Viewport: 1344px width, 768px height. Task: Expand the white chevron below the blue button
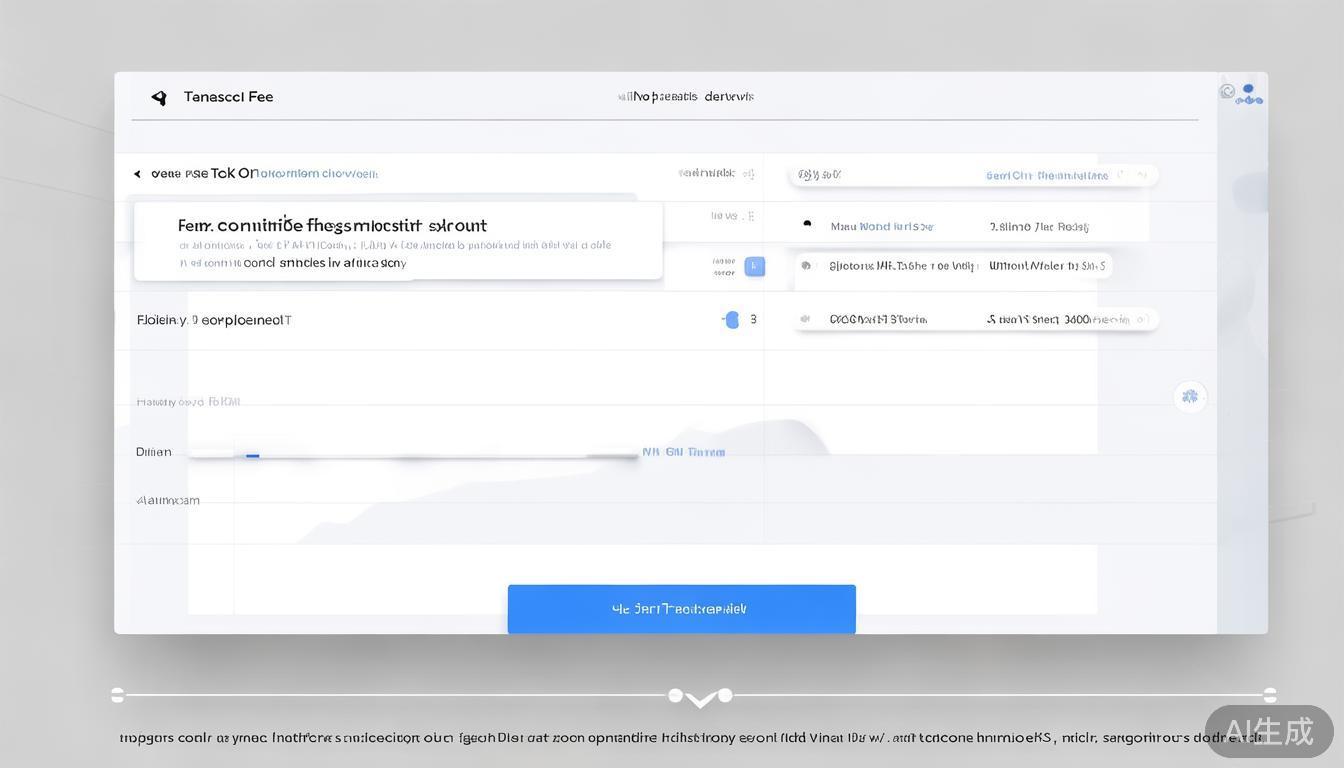[x=700, y=699]
